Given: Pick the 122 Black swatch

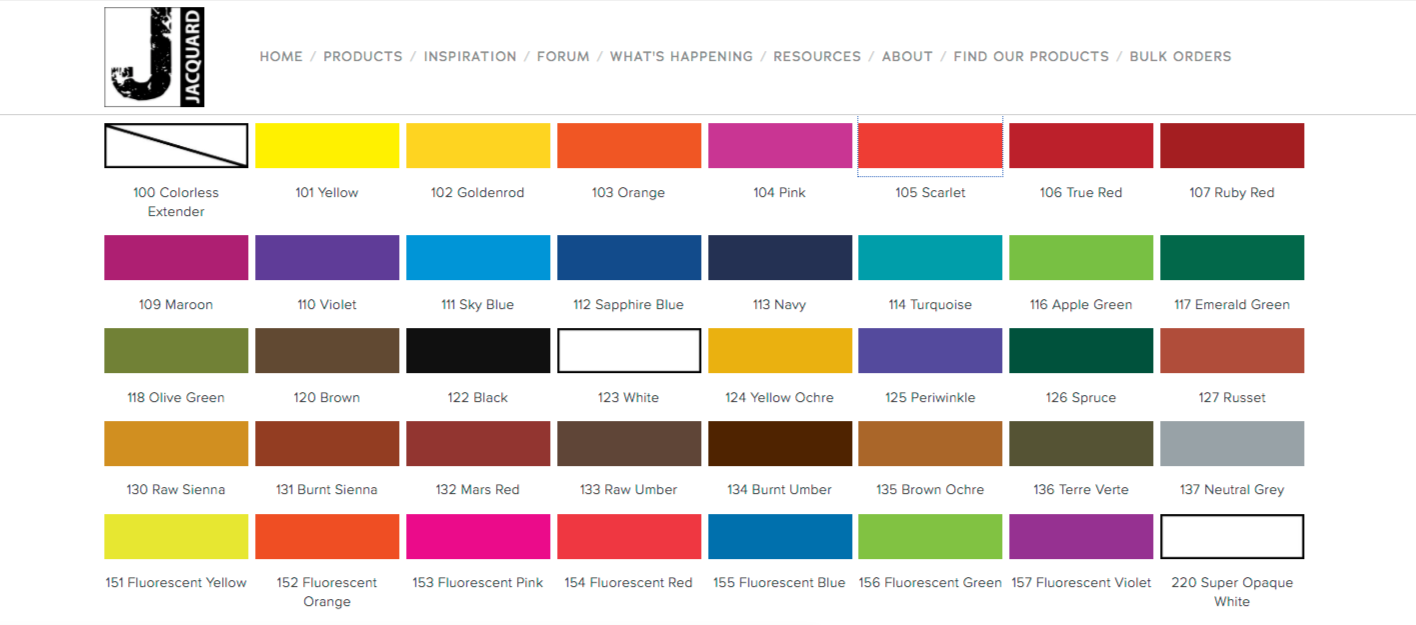Looking at the screenshot, I should point(478,350).
